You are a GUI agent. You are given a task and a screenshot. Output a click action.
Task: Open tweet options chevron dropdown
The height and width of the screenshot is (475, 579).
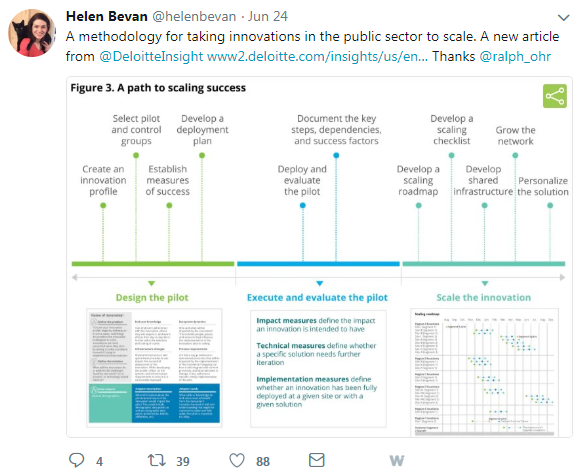[563, 18]
